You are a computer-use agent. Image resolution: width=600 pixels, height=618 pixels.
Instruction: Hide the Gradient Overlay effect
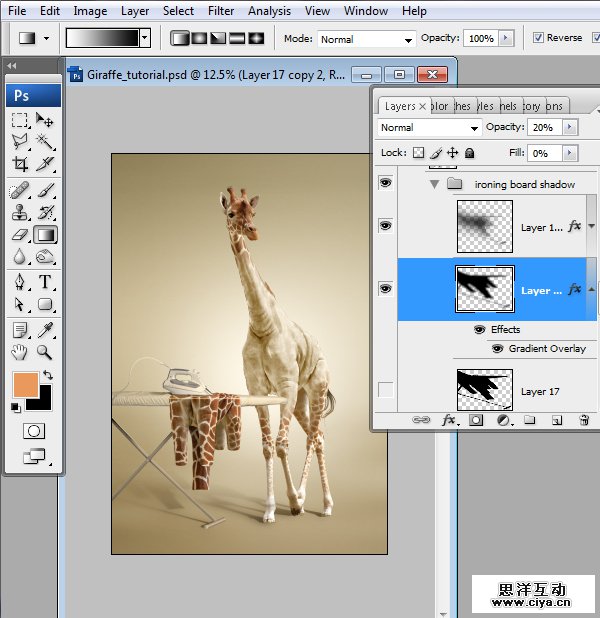[497, 349]
